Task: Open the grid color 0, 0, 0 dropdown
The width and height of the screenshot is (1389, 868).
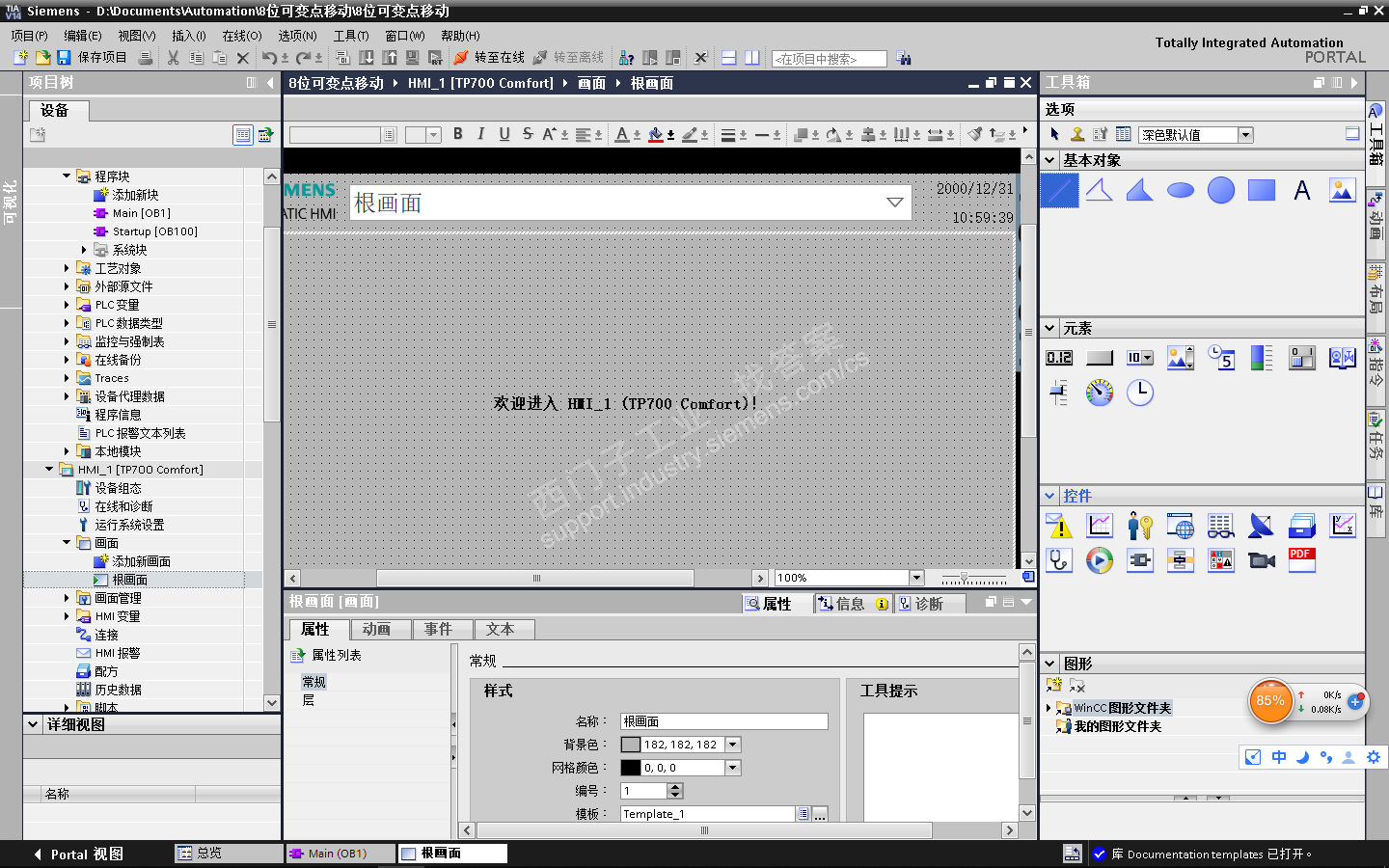Action: coord(733,768)
